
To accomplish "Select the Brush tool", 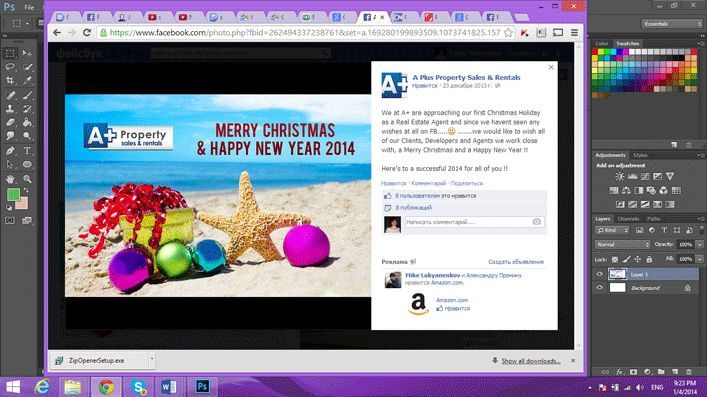I will 28,95.
